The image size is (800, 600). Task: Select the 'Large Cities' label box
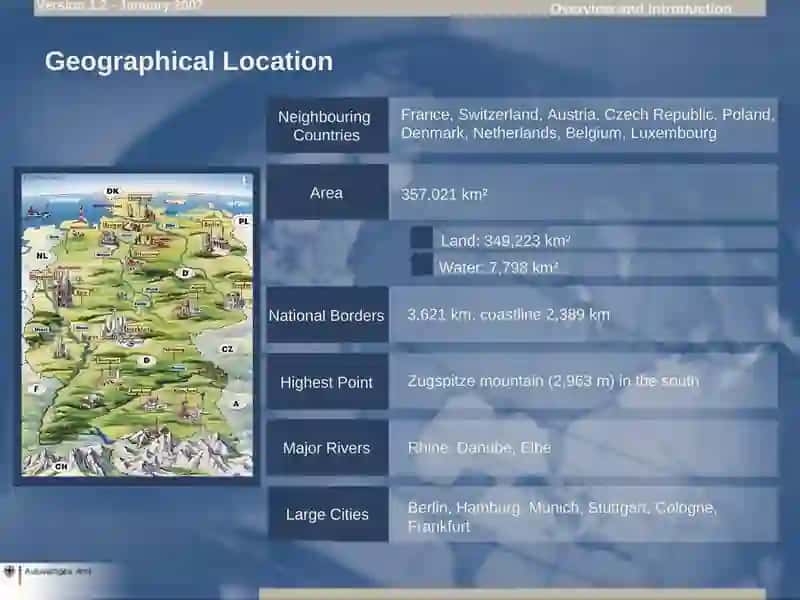pyautogui.click(x=327, y=514)
